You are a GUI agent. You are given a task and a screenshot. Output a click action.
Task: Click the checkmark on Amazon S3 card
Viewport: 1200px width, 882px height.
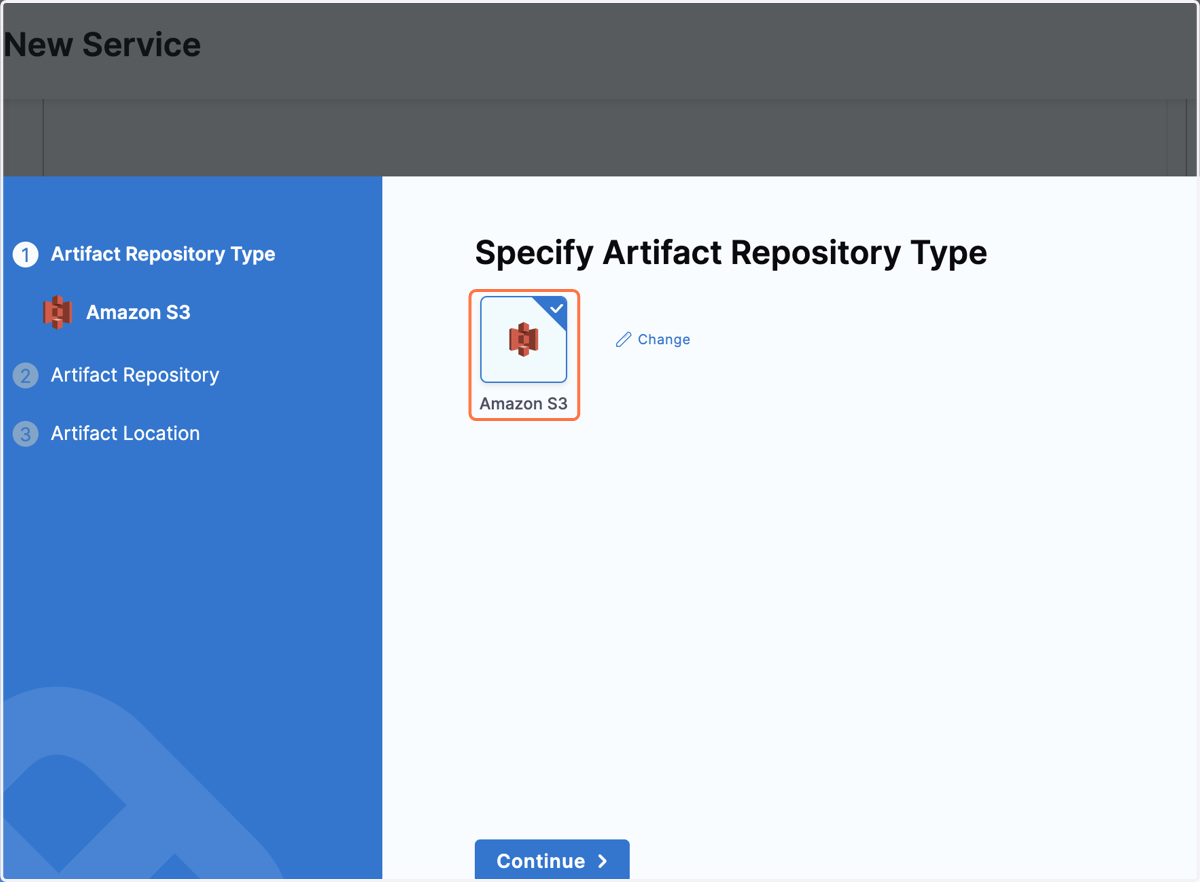[x=556, y=309]
